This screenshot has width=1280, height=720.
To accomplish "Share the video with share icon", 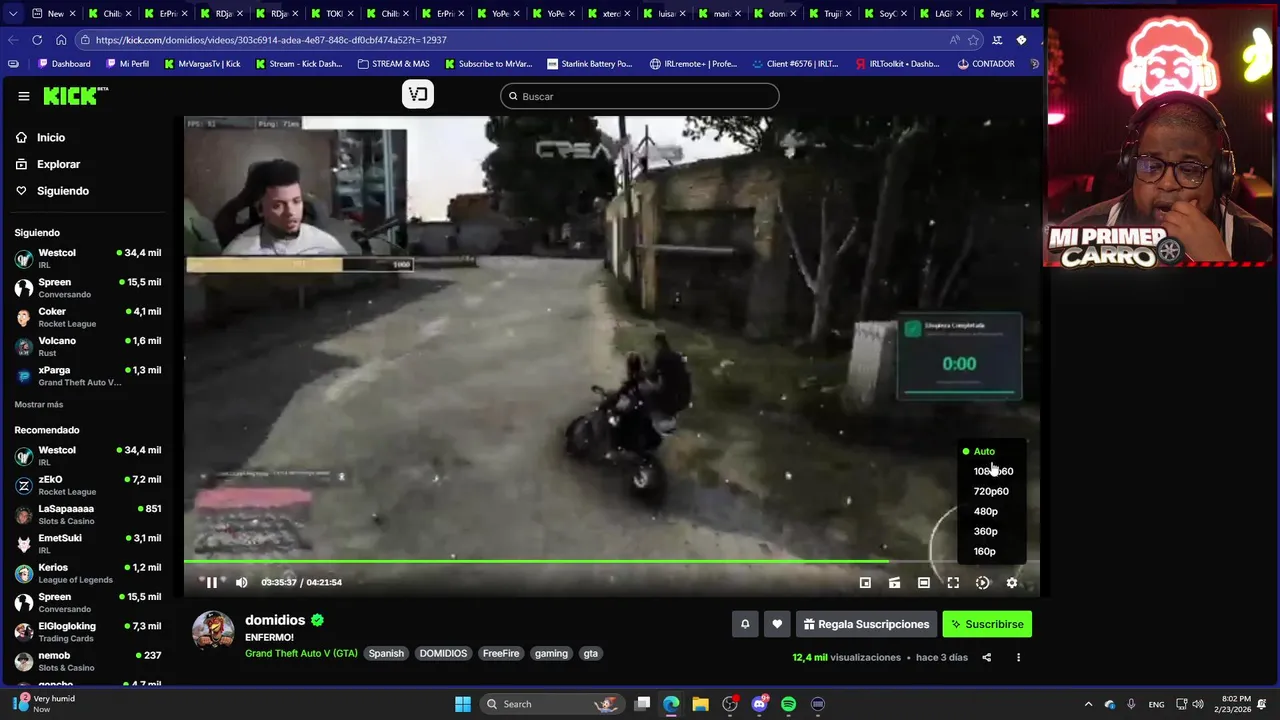I will pyautogui.click(x=986, y=658).
